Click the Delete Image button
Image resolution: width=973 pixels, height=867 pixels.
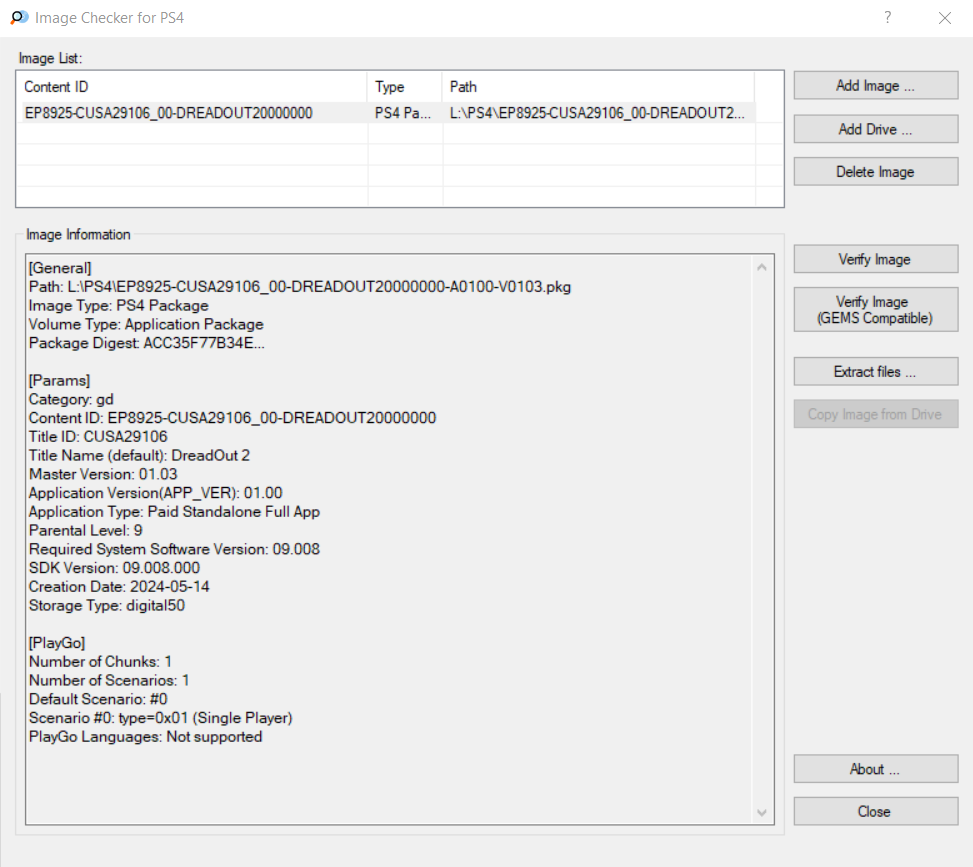876,172
